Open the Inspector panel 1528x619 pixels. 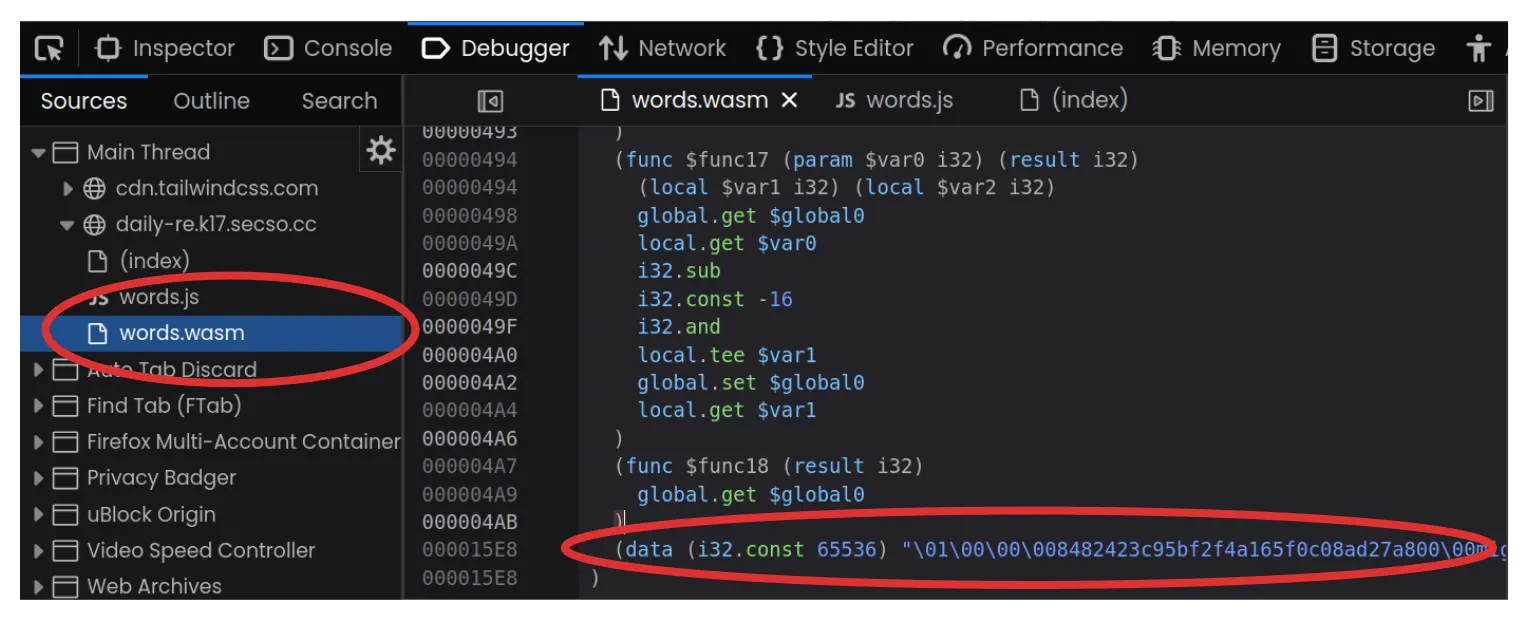pos(164,48)
